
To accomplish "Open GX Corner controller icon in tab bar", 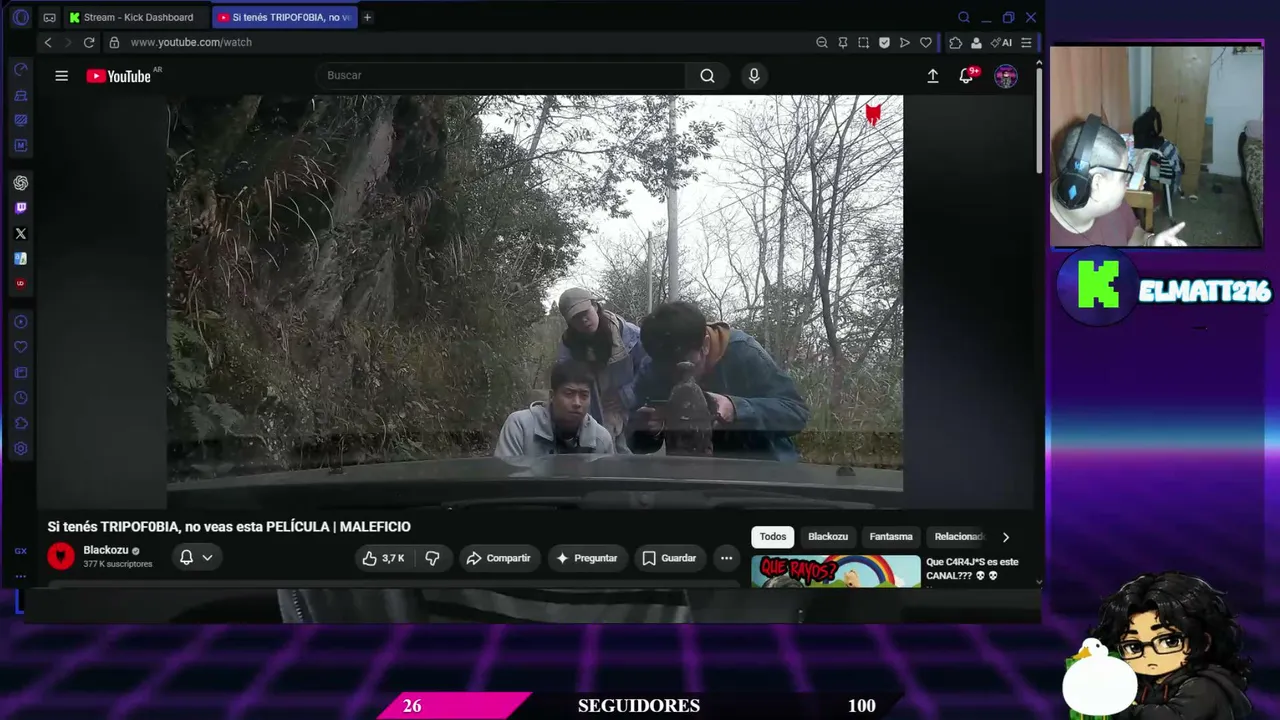I will [50, 17].
